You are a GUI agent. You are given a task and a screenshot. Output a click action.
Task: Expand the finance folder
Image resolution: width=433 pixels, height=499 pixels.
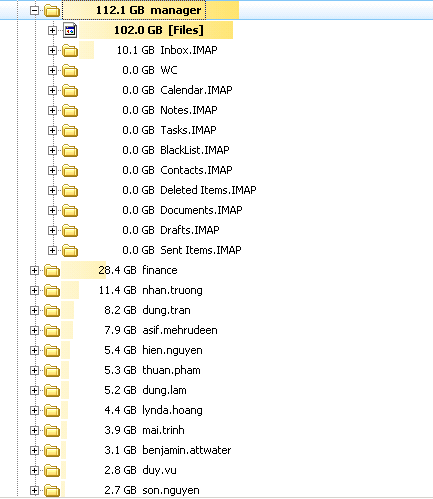[x=34, y=271]
